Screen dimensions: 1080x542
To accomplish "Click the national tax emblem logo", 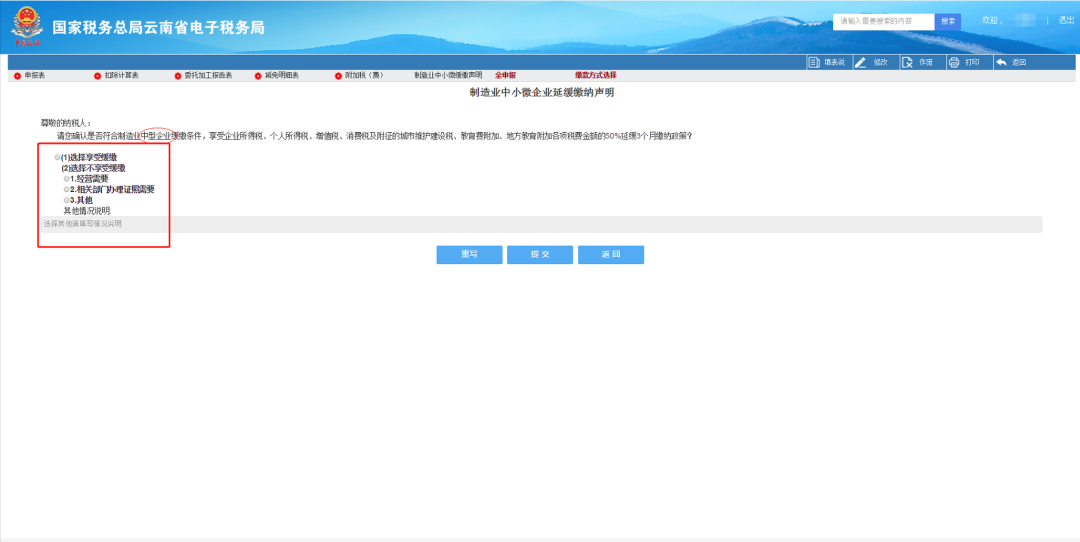I will [28, 26].
